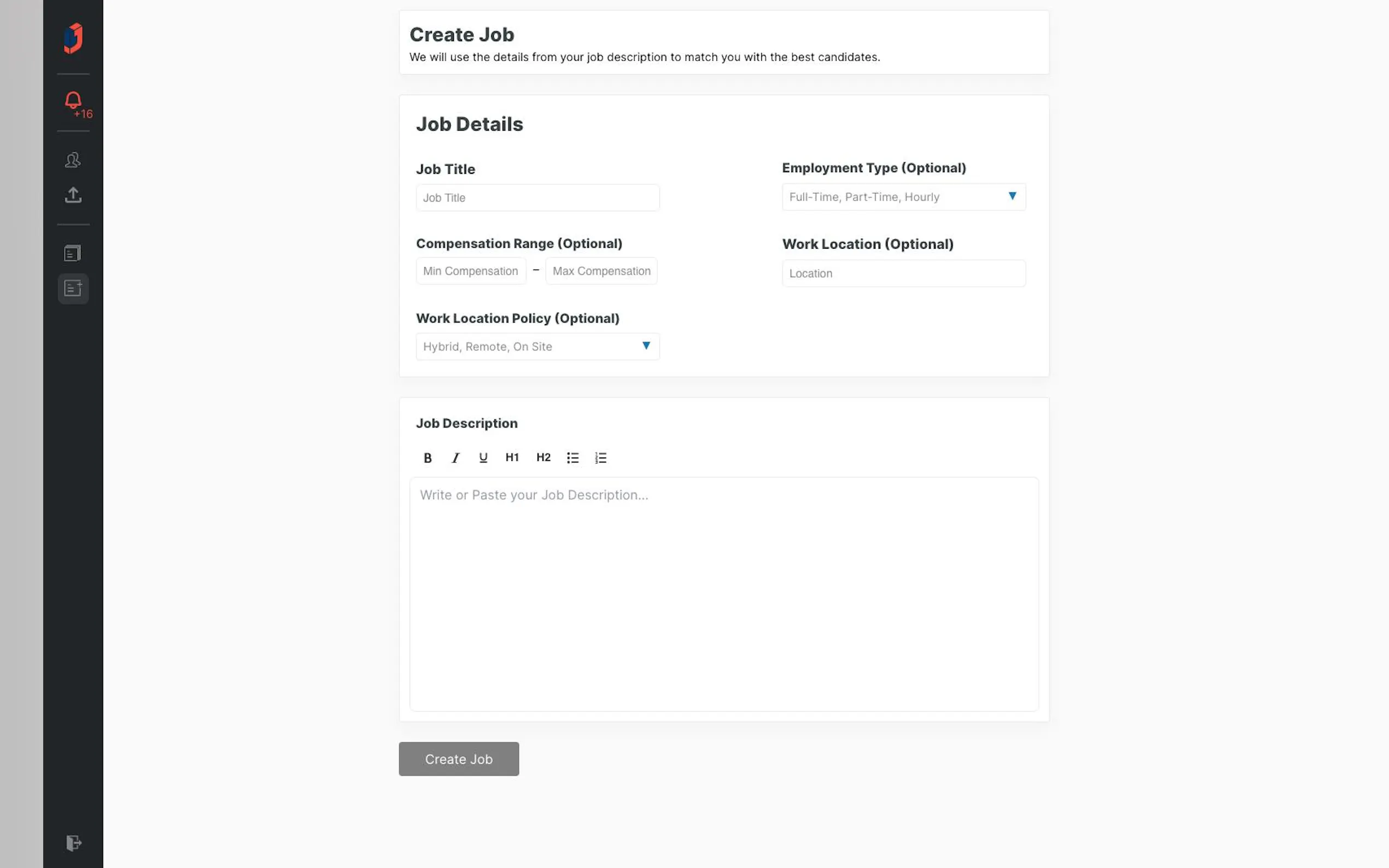Image resolution: width=1389 pixels, height=868 pixels.
Task: Insert a bulleted list
Action: [573, 458]
